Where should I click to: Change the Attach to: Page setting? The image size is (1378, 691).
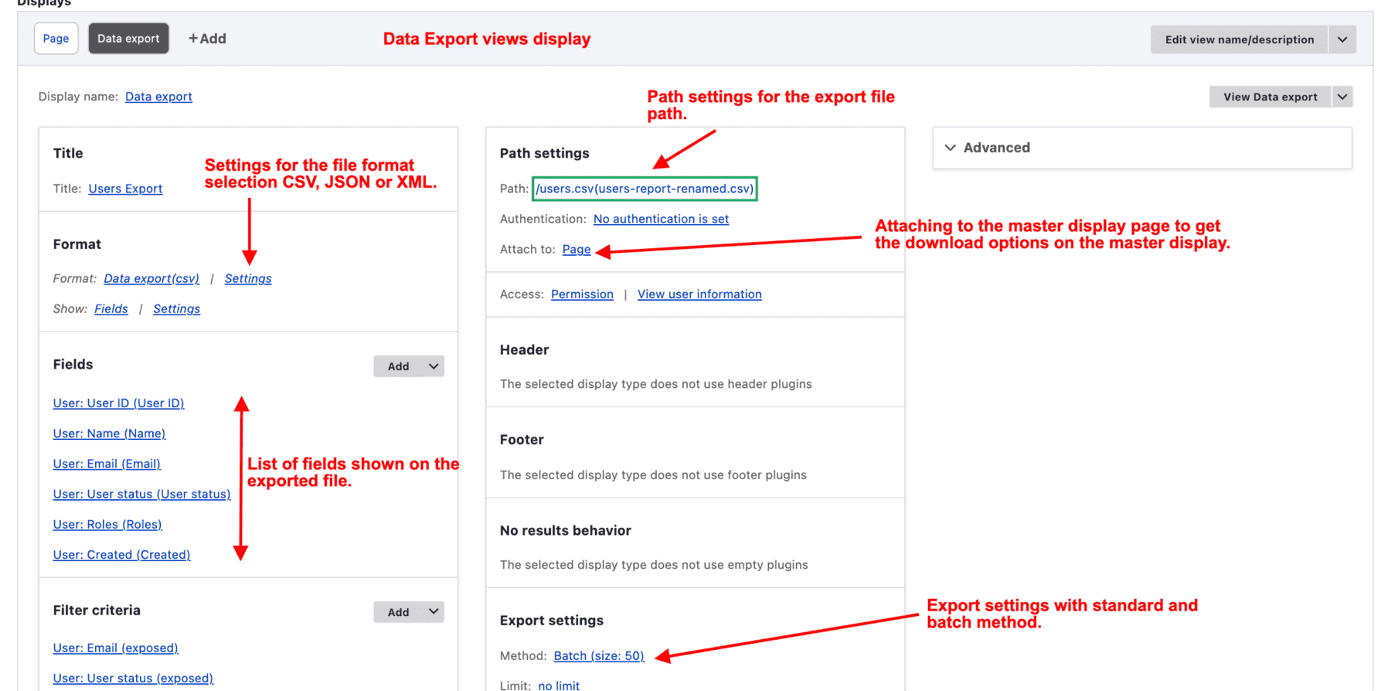576,249
